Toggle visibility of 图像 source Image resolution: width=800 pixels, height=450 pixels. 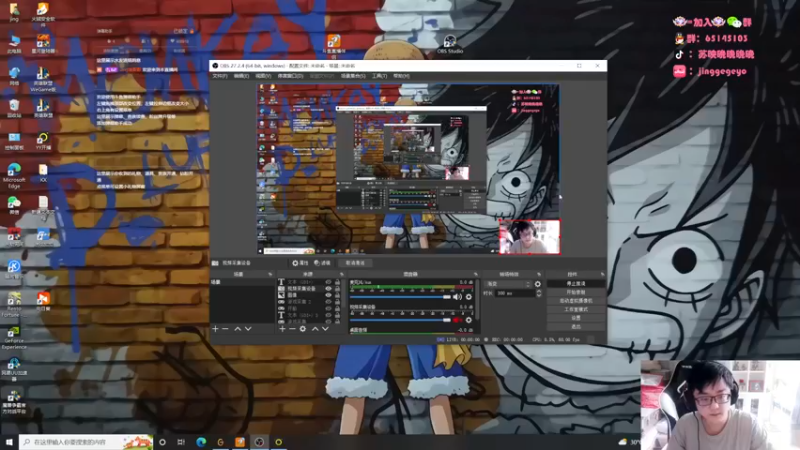tap(328, 295)
